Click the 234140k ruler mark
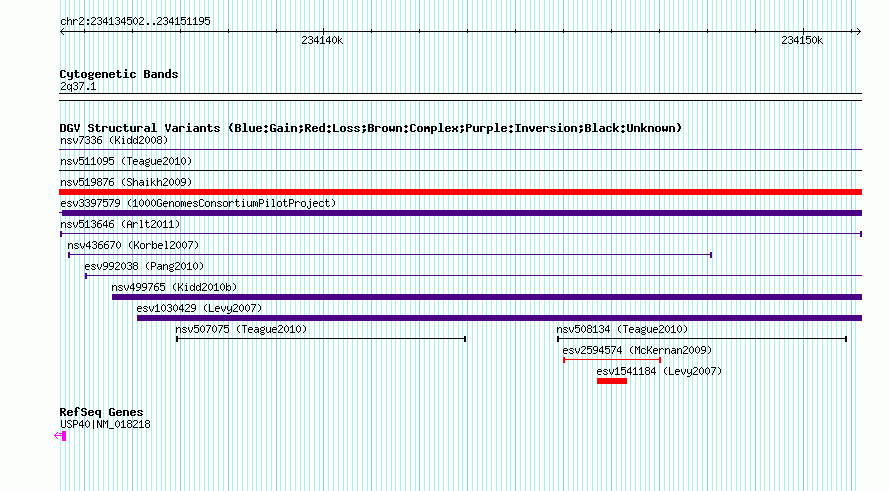890x491 pixels. tap(322, 40)
